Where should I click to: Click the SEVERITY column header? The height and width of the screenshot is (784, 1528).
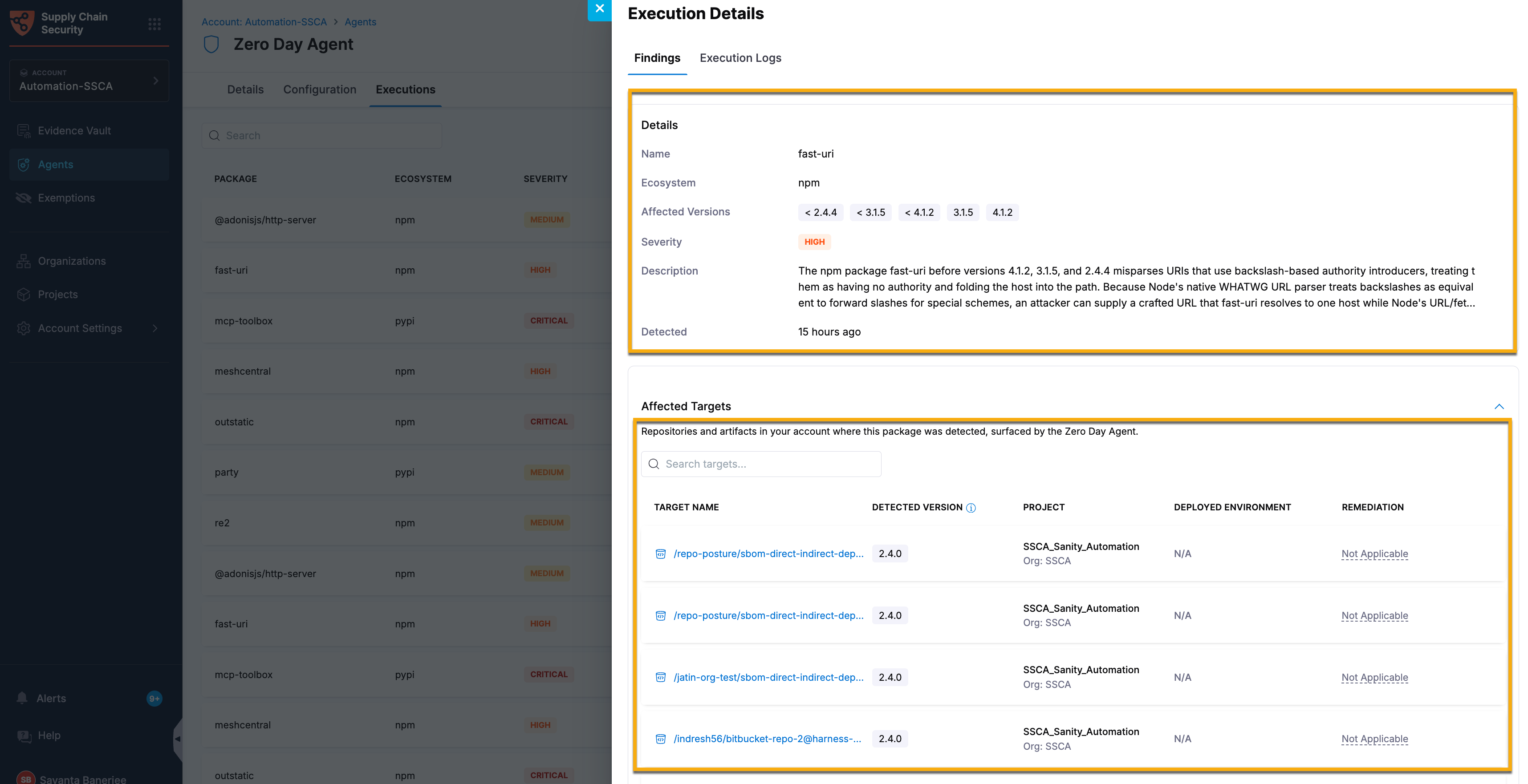[x=545, y=179]
